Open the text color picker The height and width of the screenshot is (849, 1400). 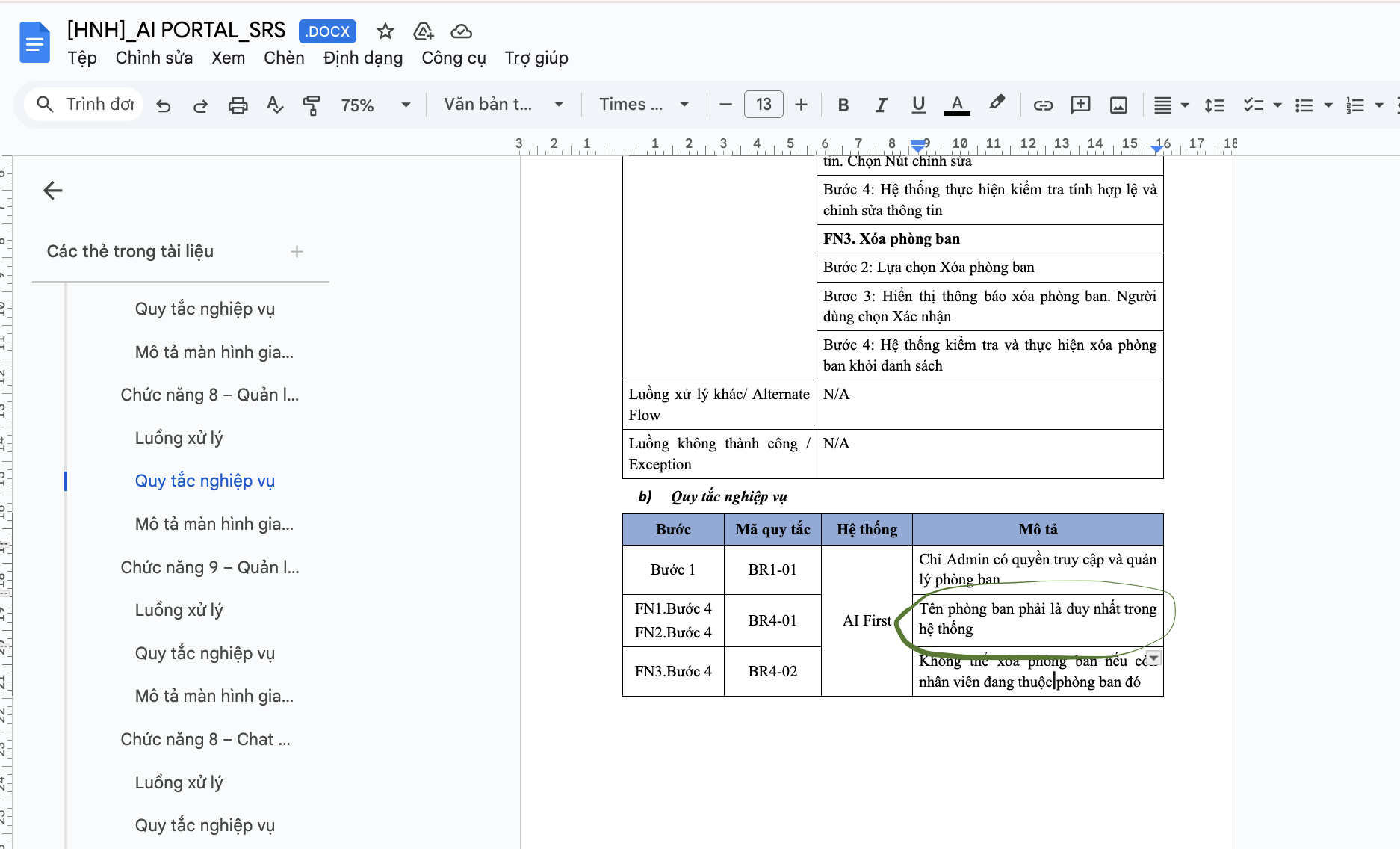(956, 105)
